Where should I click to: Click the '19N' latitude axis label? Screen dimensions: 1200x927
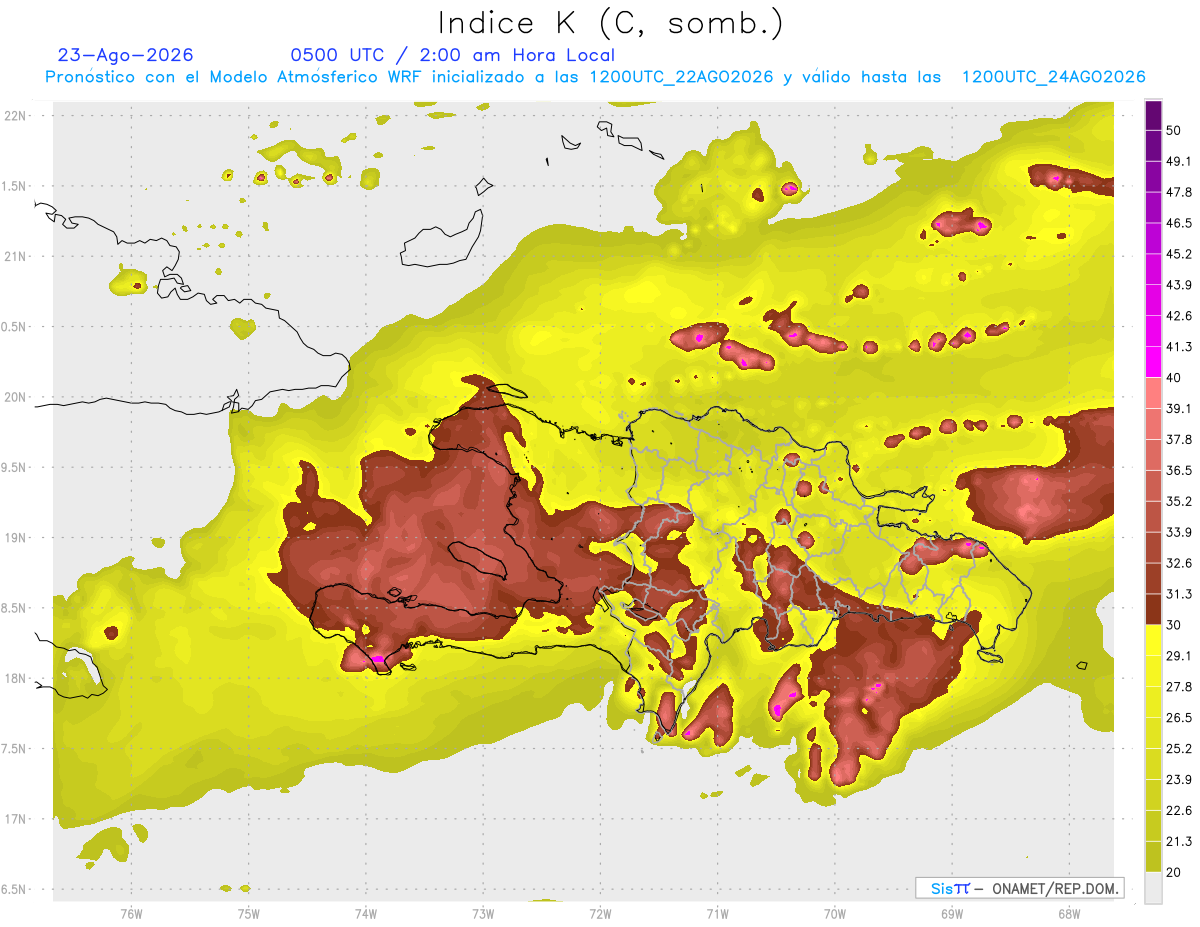click(x=15, y=538)
